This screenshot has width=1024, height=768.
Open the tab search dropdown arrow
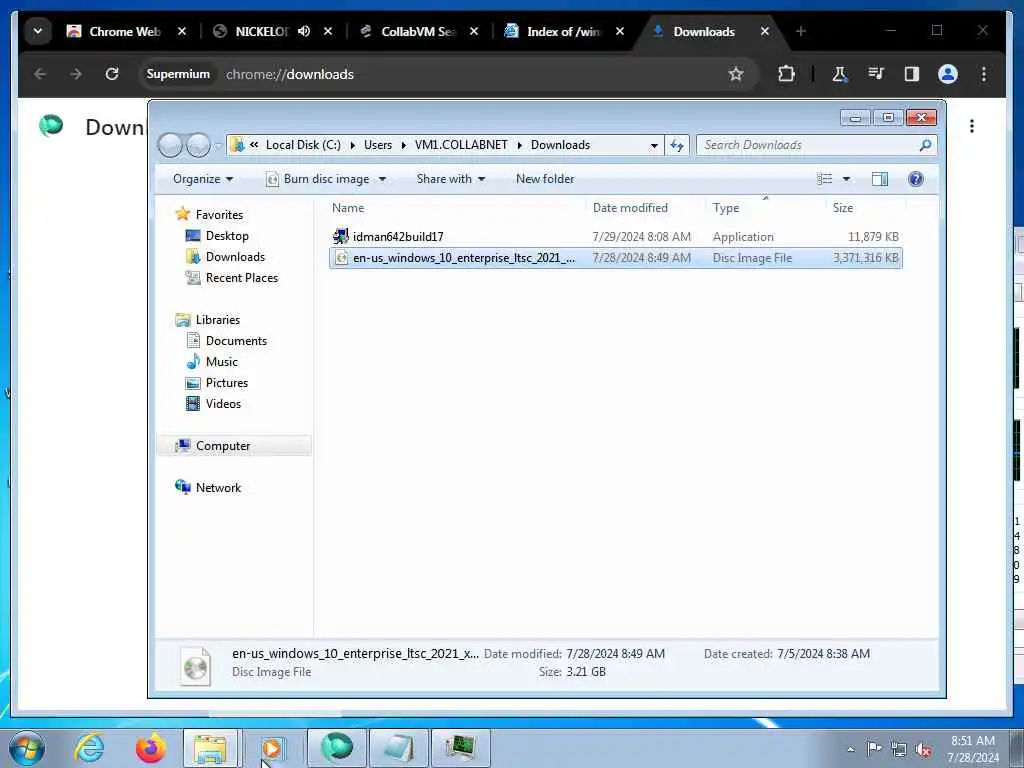click(38, 31)
